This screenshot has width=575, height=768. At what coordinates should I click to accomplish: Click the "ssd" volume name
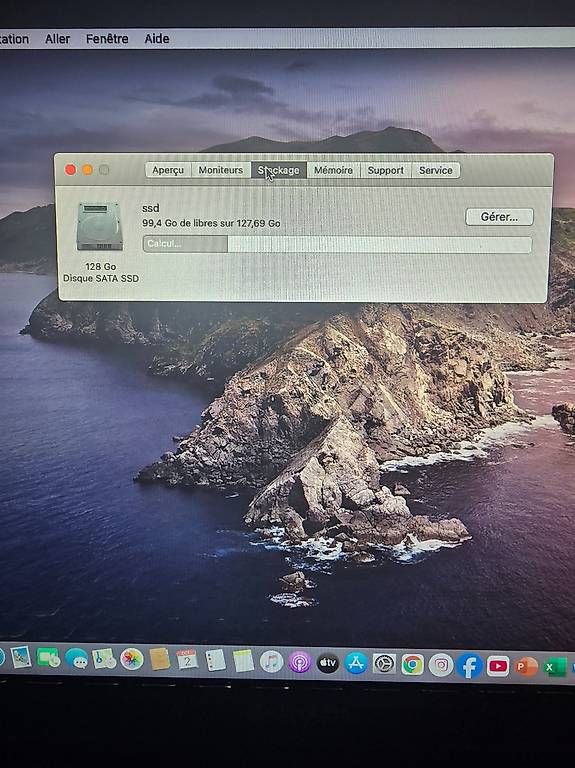151,208
